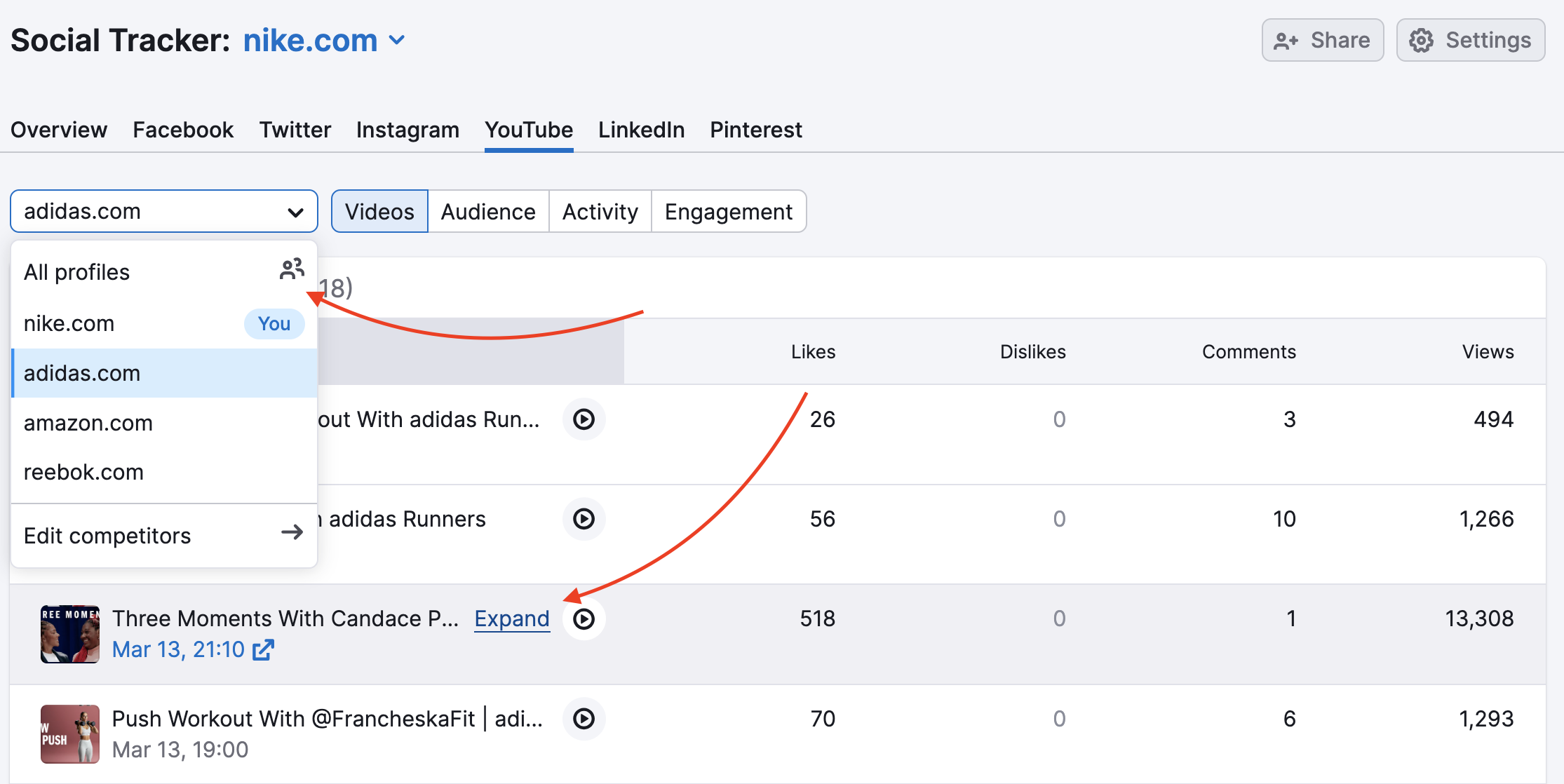Switch to the Audience view toggle

point(487,211)
